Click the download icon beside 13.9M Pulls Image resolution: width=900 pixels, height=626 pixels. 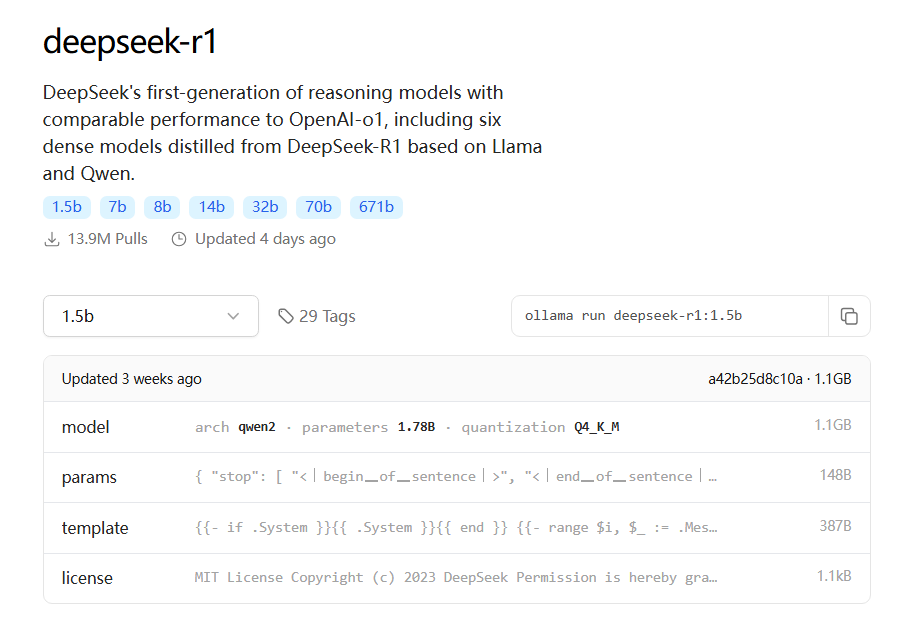(52, 239)
